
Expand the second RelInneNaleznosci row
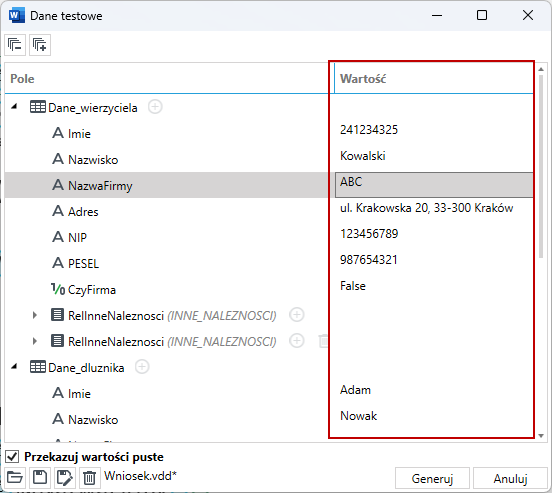pyautogui.click(x=34, y=341)
